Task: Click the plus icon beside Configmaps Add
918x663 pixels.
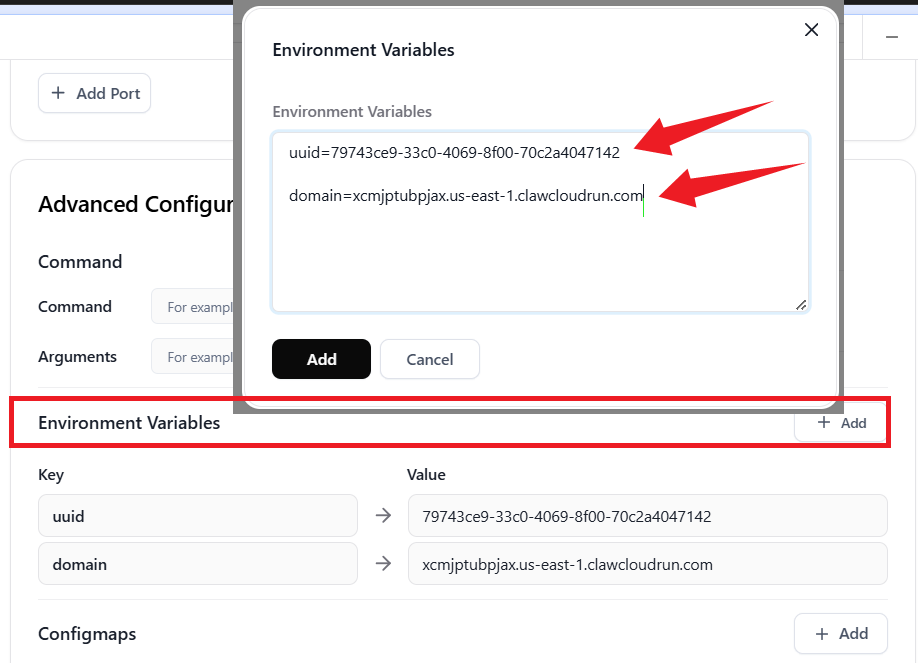Action: 822,633
